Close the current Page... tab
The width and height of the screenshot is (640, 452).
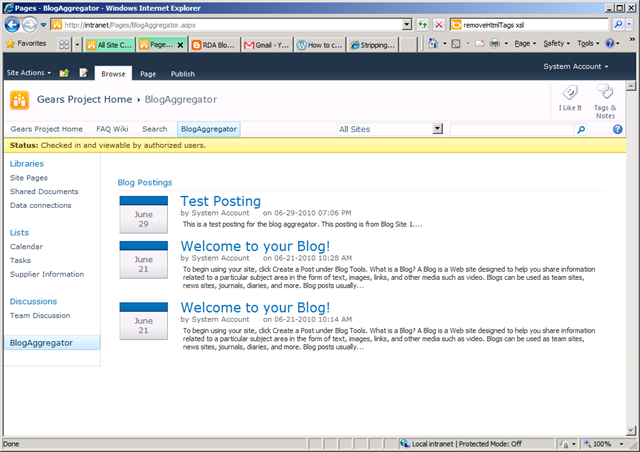coord(180,45)
